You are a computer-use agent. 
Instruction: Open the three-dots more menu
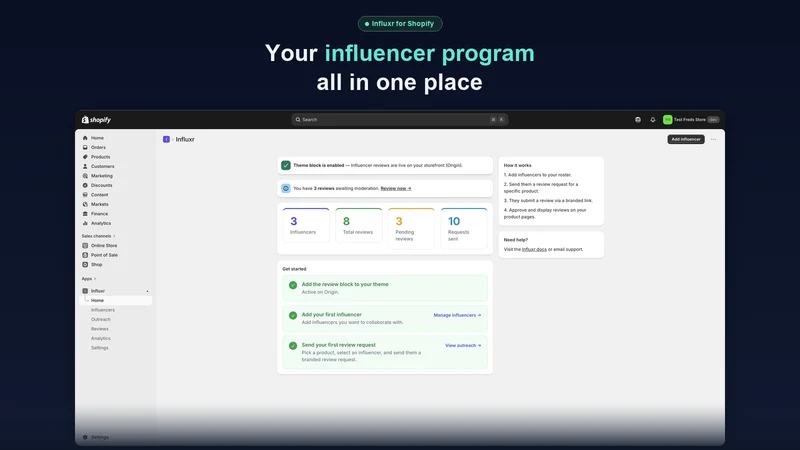coord(713,139)
